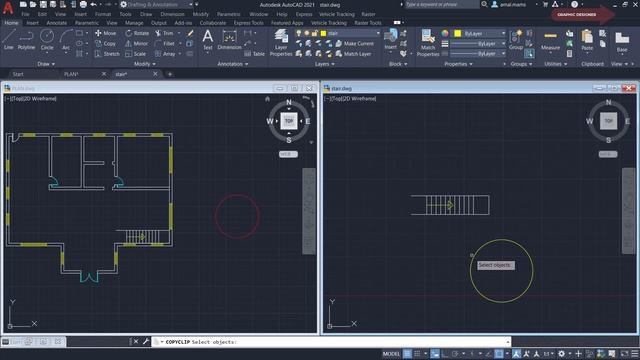This screenshot has height=360, width=640.
Task: Toggle MODEL space button in status bar
Action: pyautogui.click(x=391, y=354)
